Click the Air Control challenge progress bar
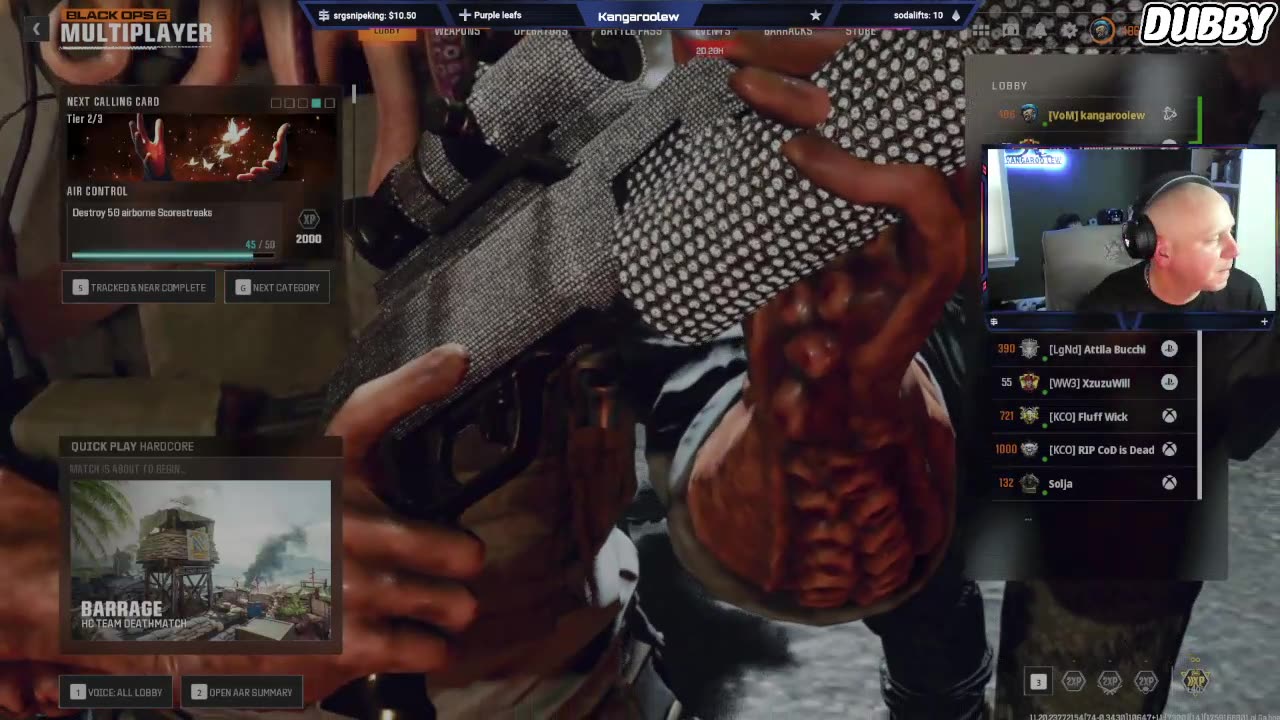1280x720 pixels. coord(172,255)
